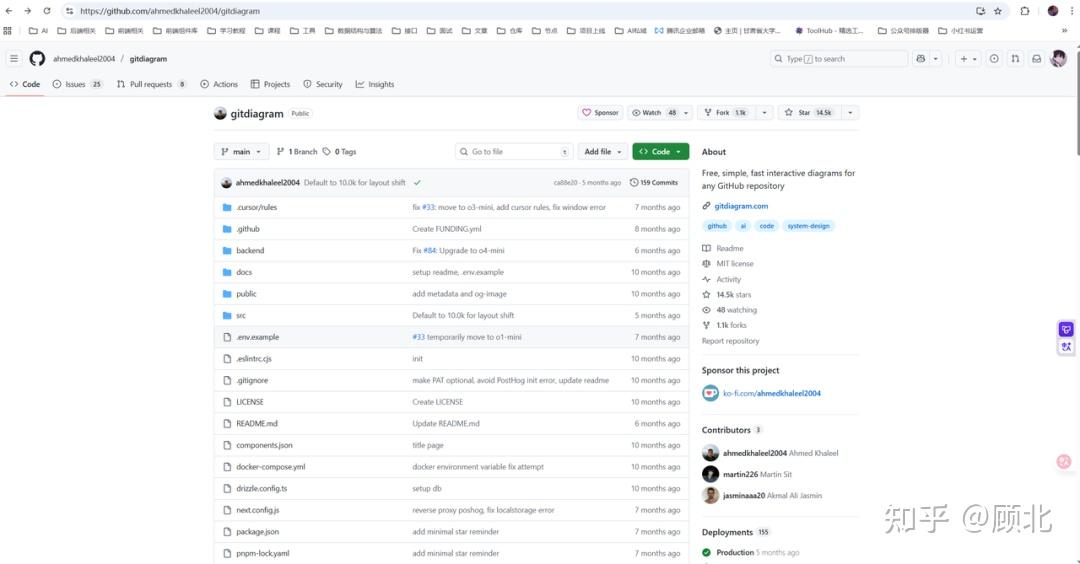The image size is (1080, 564).
Task: Reload the page with browser refresh icon
Action: point(47,11)
